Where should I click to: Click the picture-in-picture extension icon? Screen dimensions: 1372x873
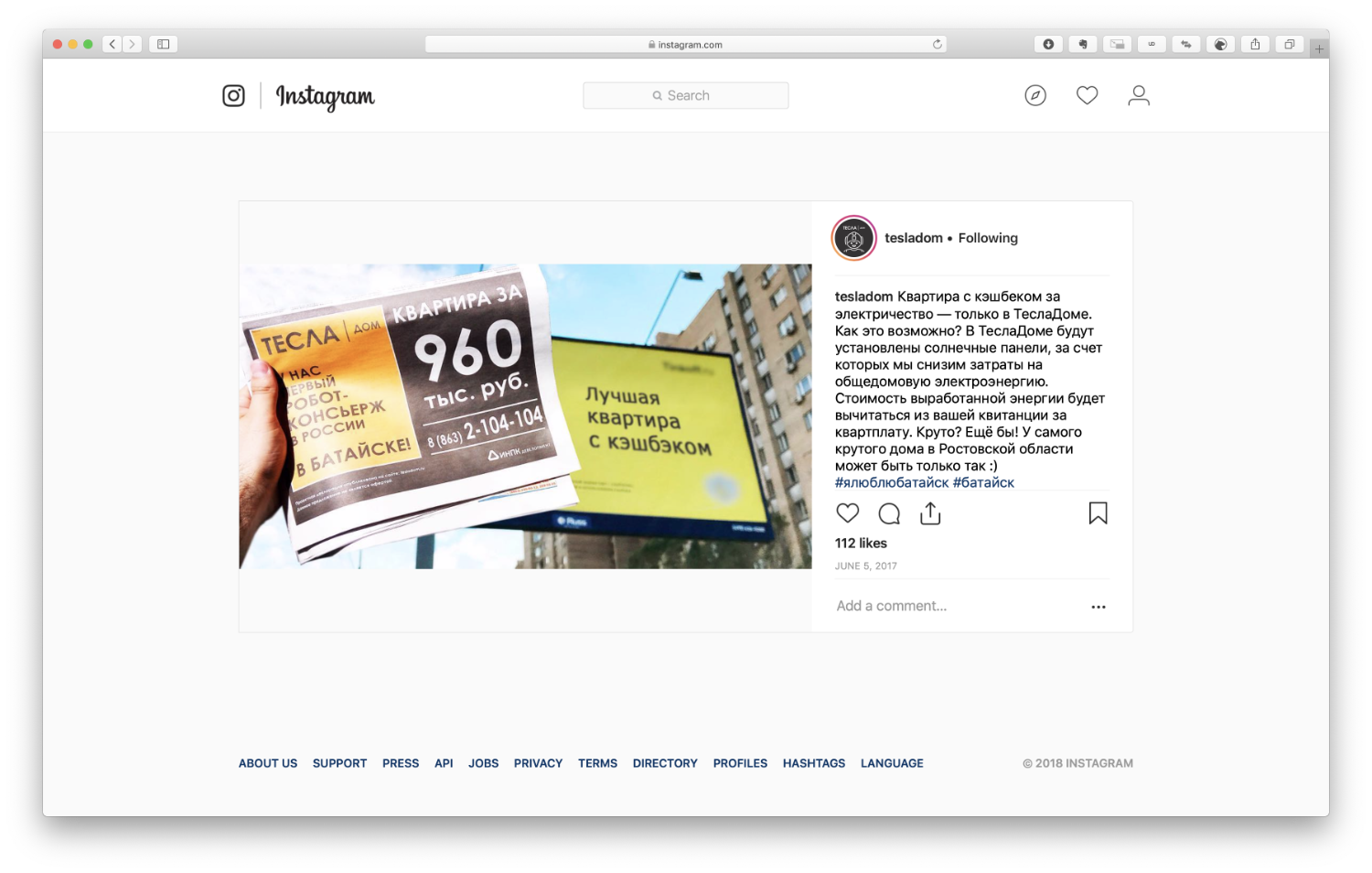(1117, 44)
